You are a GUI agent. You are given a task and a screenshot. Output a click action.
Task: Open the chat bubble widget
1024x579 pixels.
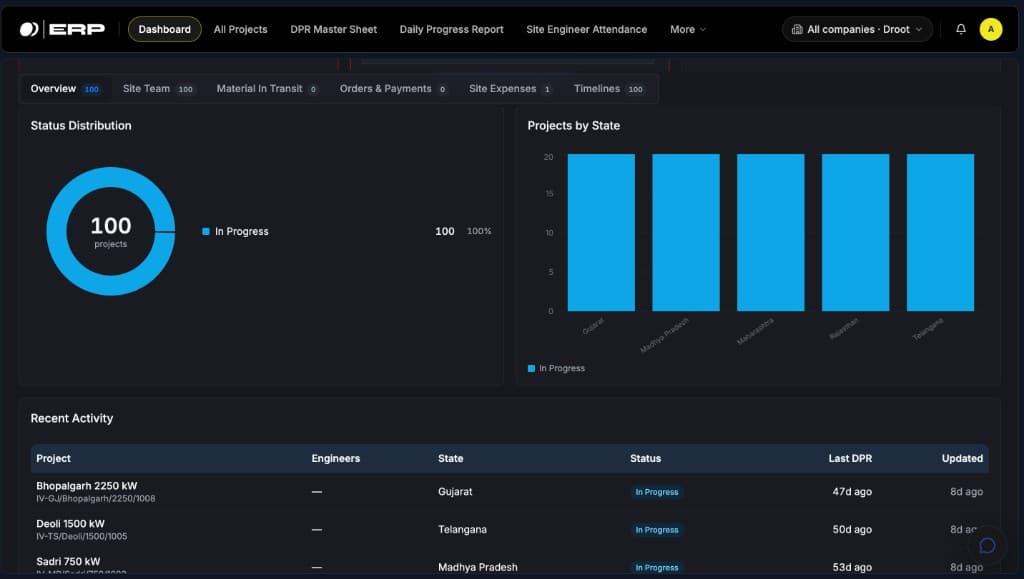(987, 545)
